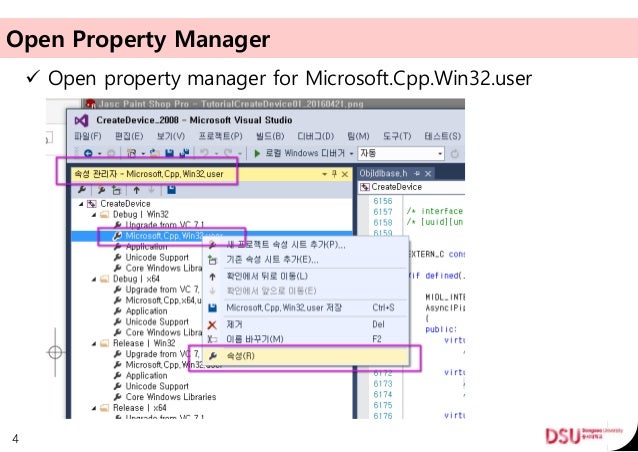Open the 파일(F) menu
Viewport: 638px width, 452px height.
(x=87, y=136)
